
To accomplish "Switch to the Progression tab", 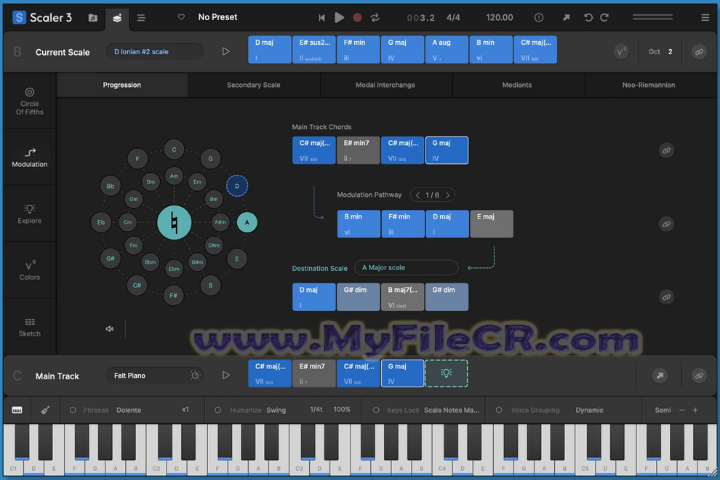I will [x=122, y=85].
